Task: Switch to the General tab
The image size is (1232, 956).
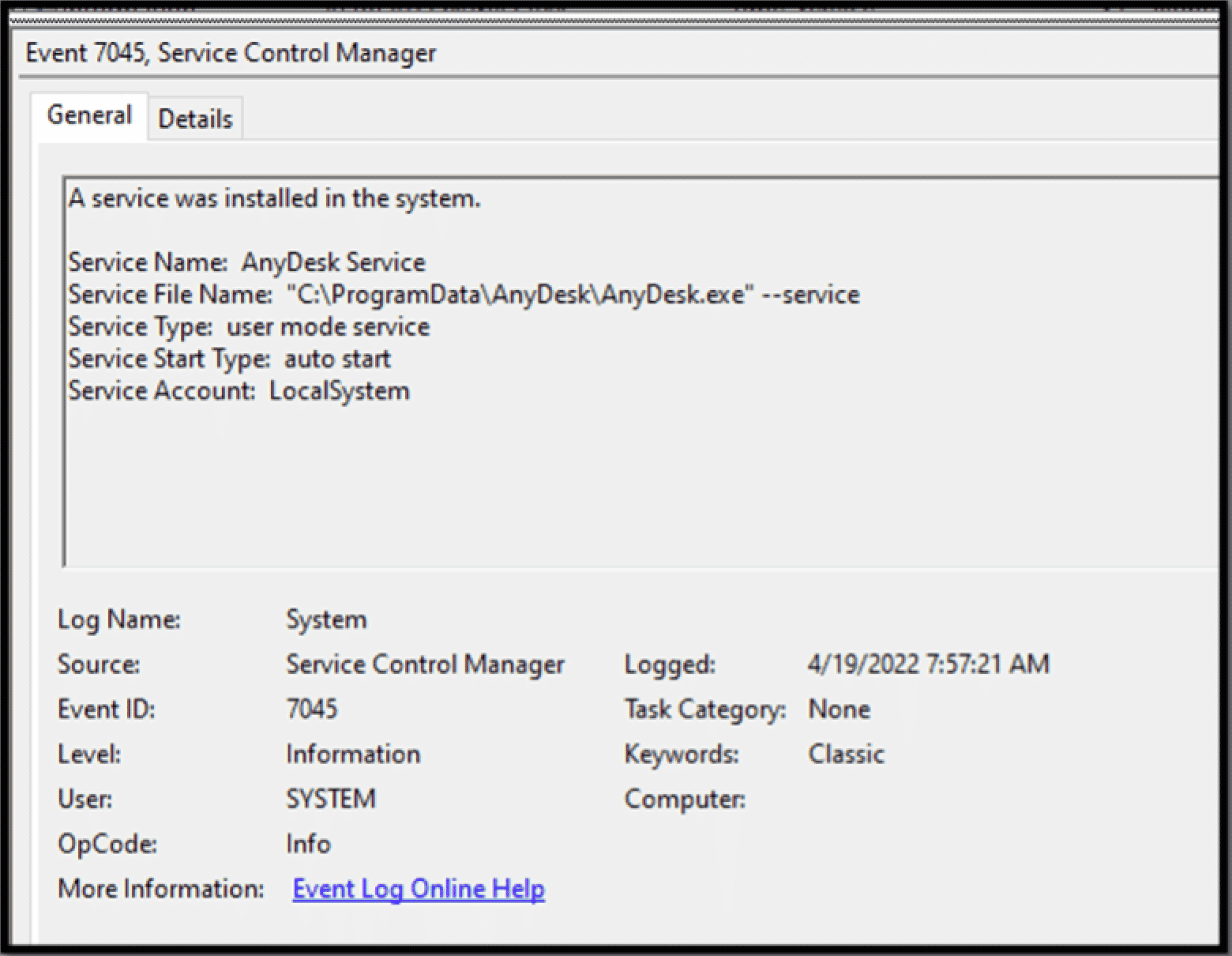Action: point(89,116)
